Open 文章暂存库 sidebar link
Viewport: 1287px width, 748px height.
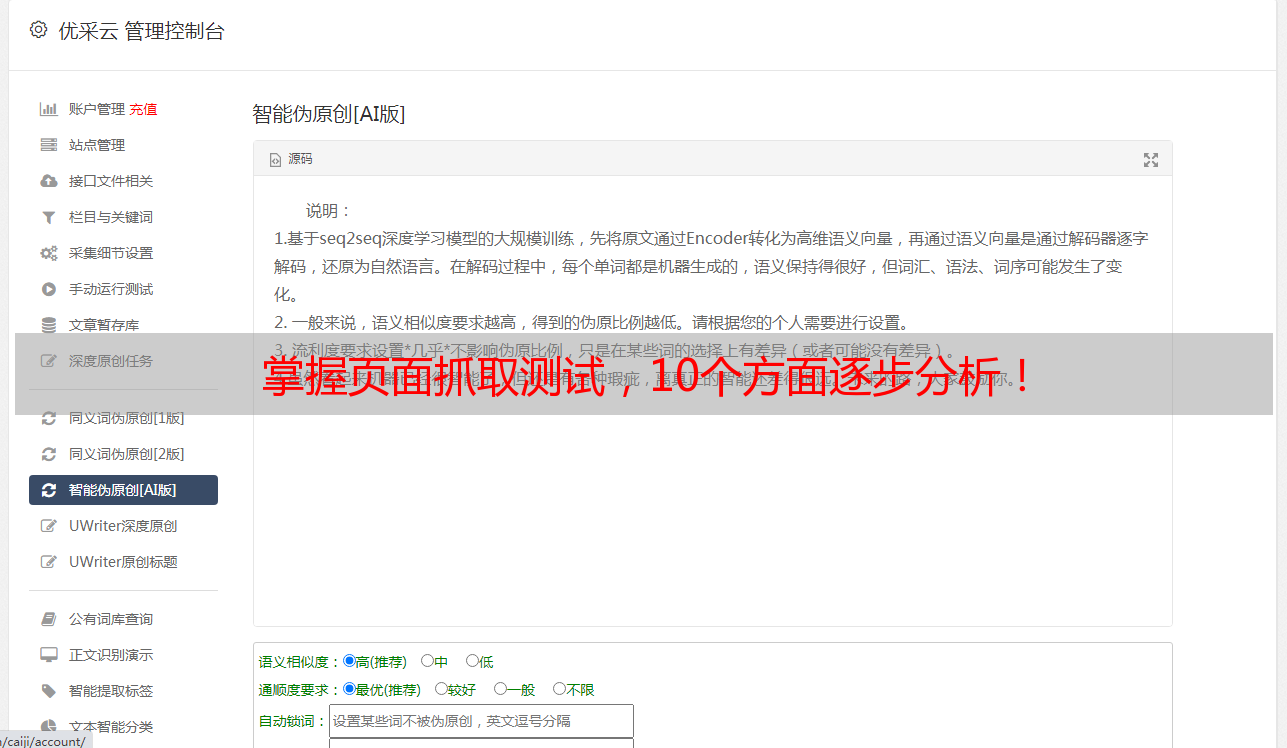[x=104, y=325]
